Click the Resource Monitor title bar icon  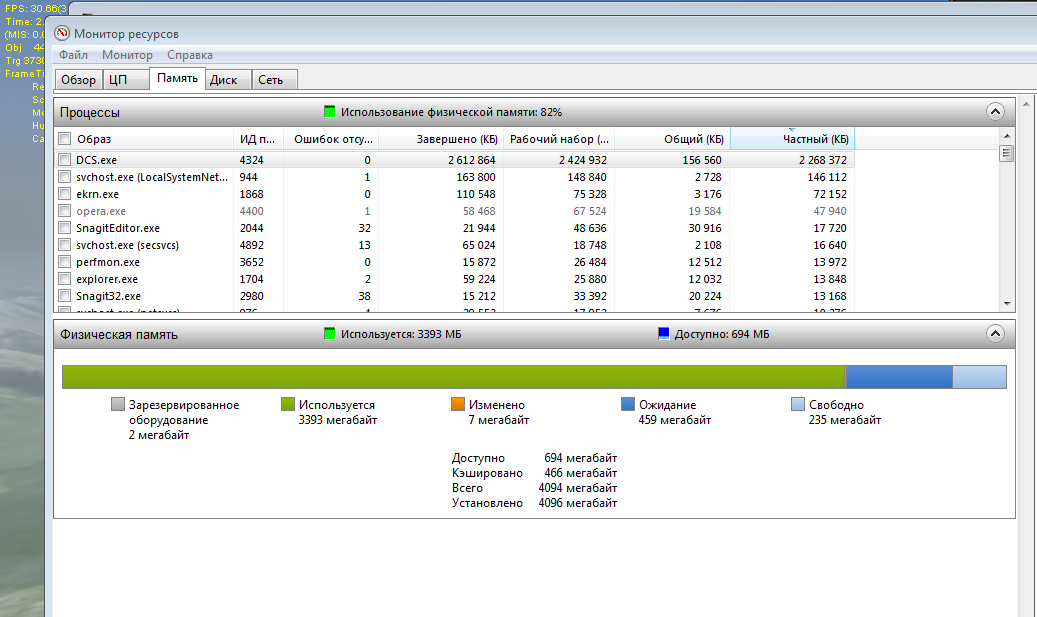pyautogui.click(x=62, y=33)
